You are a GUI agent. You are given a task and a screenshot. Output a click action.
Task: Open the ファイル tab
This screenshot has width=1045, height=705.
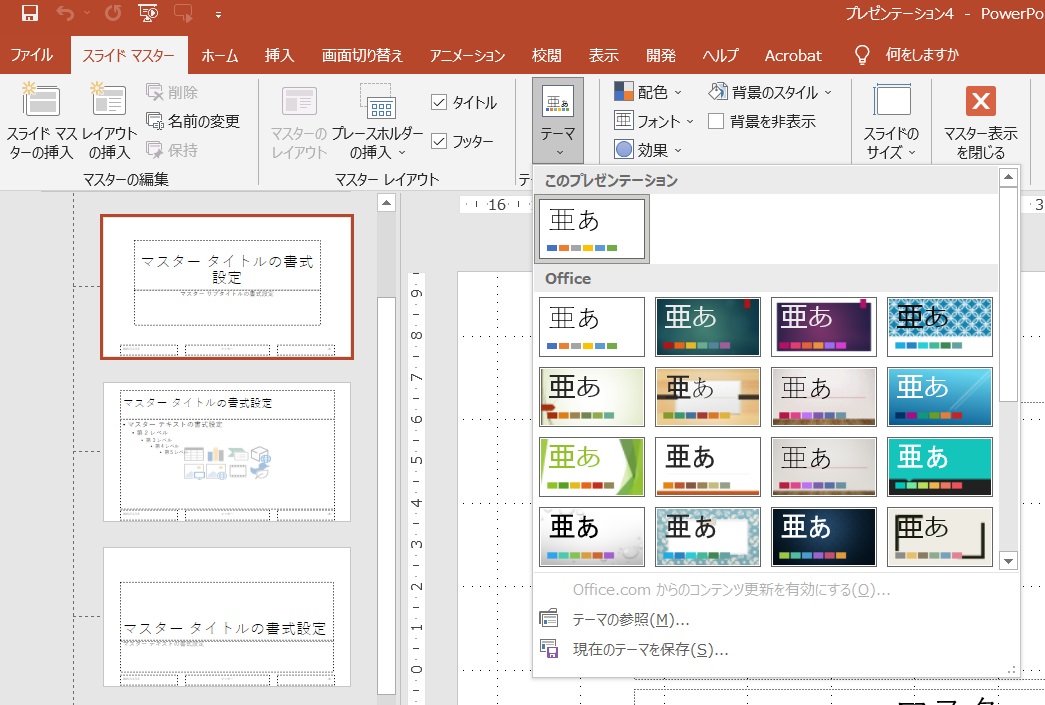coord(31,55)
